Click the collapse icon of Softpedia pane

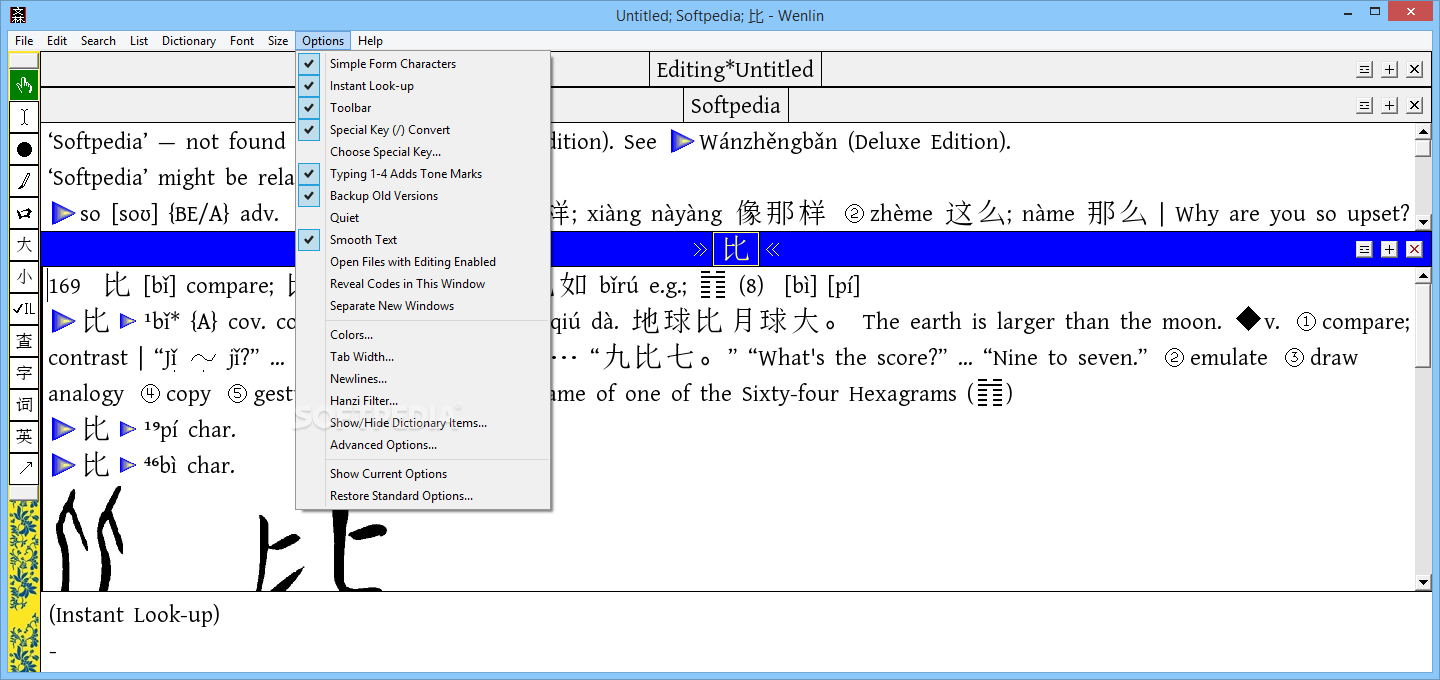click(1364, 105)
